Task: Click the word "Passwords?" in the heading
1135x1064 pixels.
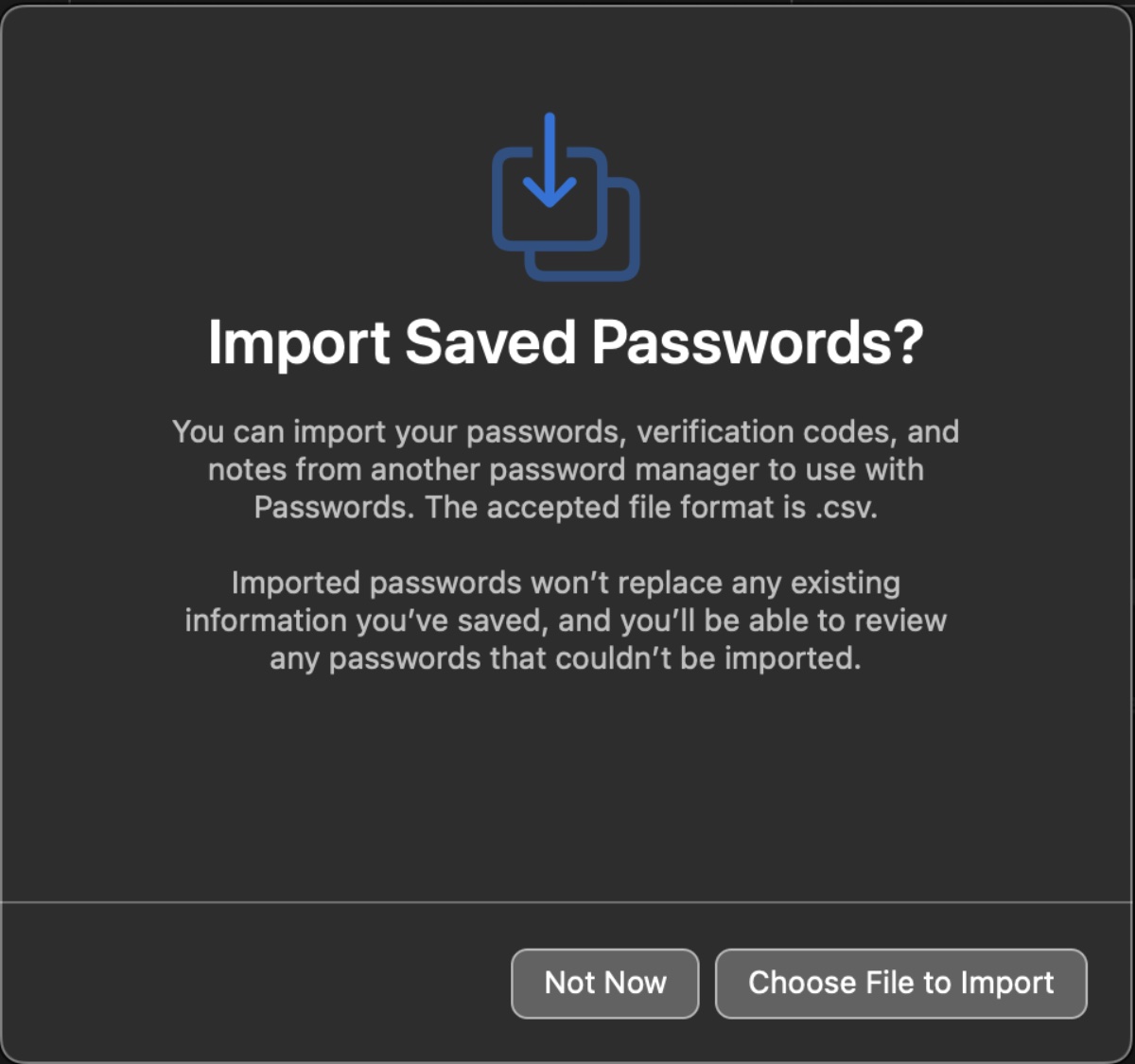Action: (758, 341)
